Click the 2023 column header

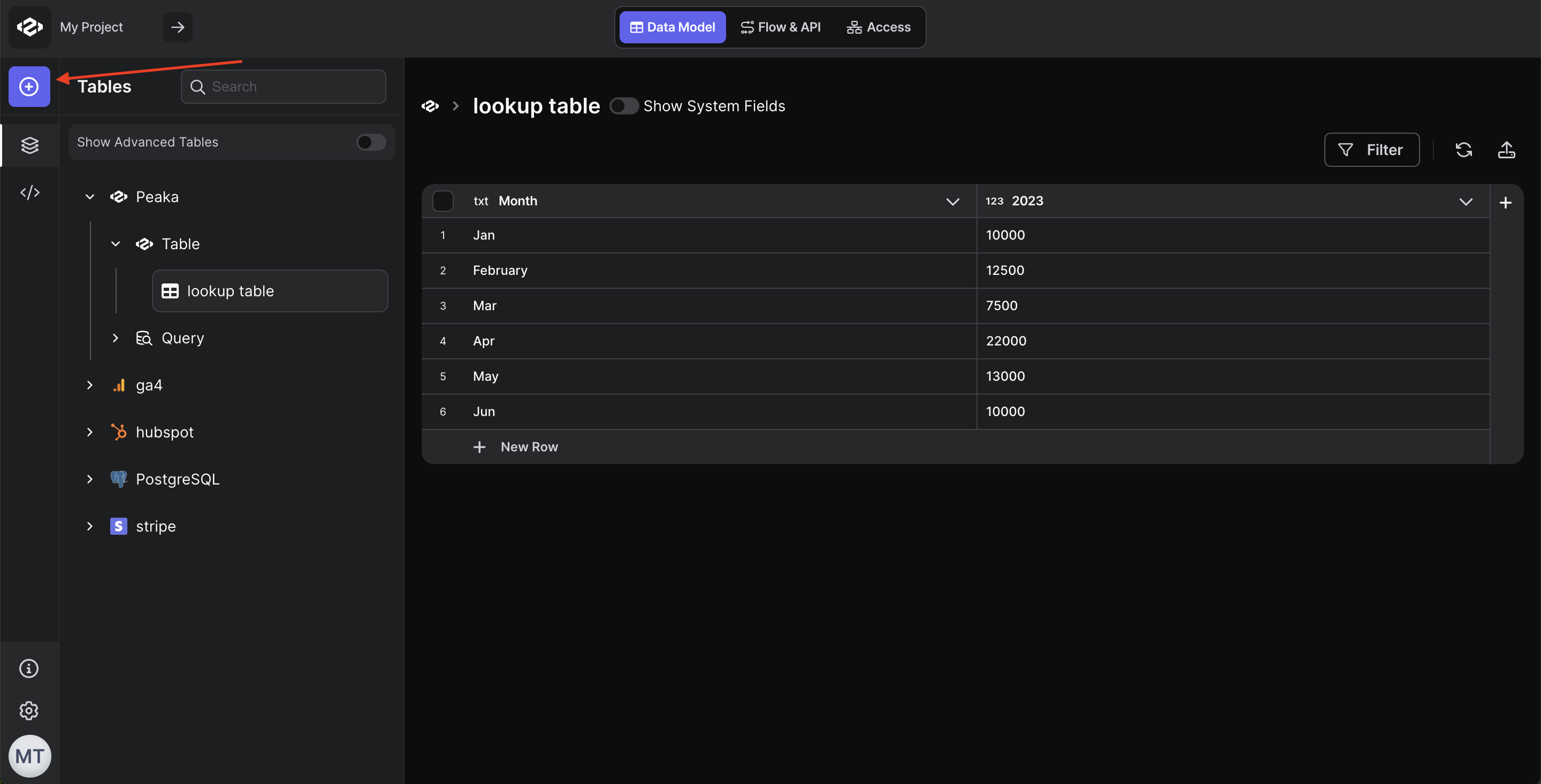point(1233,201)
